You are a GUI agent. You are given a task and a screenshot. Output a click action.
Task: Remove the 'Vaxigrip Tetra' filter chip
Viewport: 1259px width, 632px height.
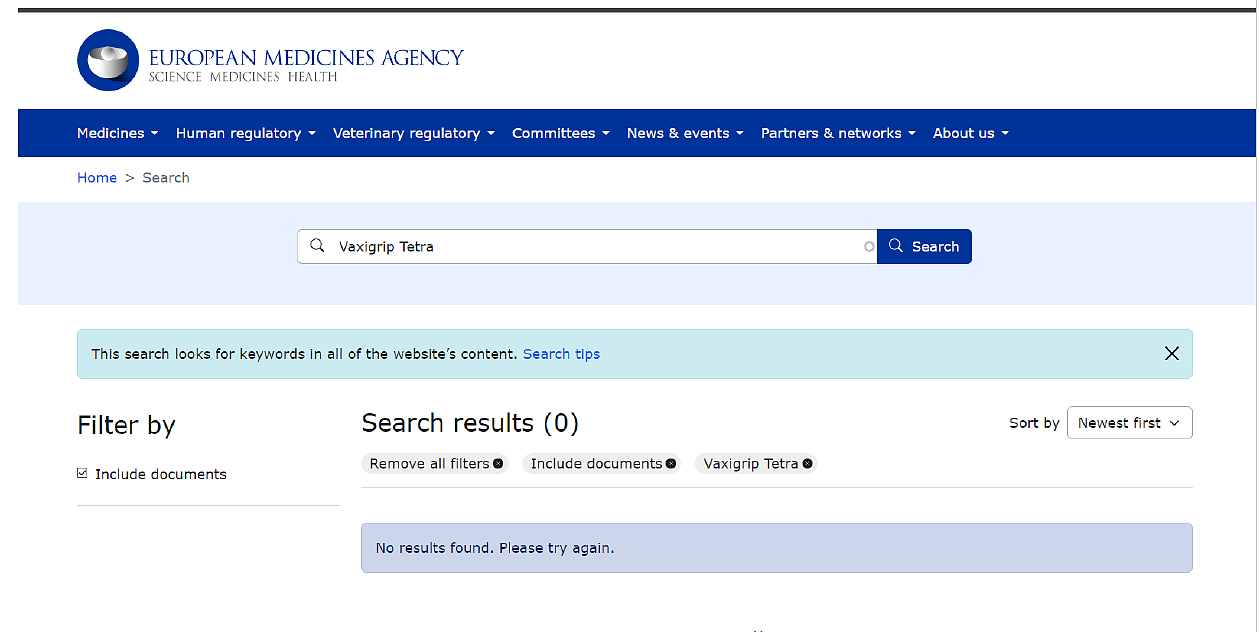click(808, 464)
